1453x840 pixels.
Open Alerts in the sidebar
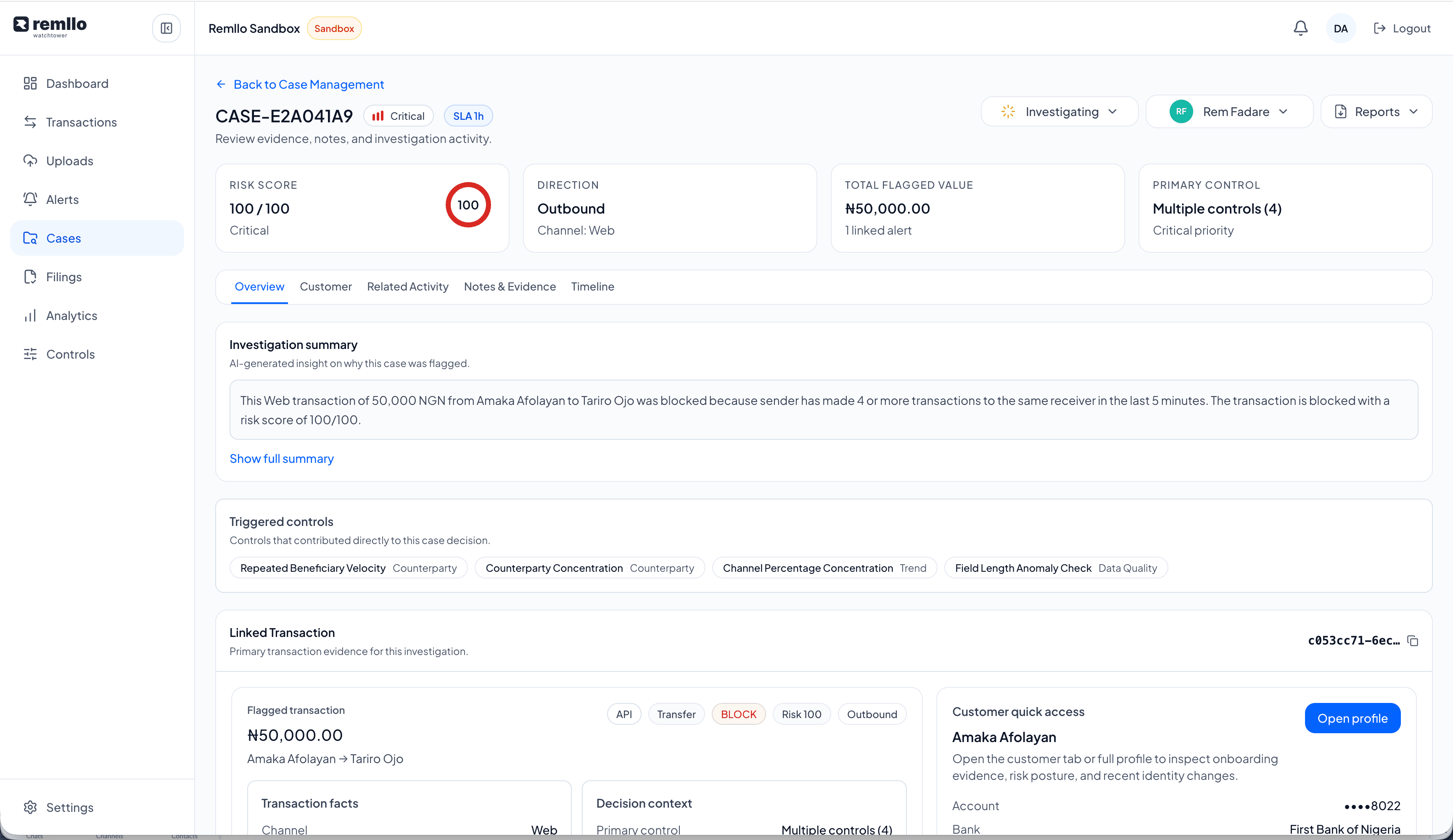click(97, 199)
